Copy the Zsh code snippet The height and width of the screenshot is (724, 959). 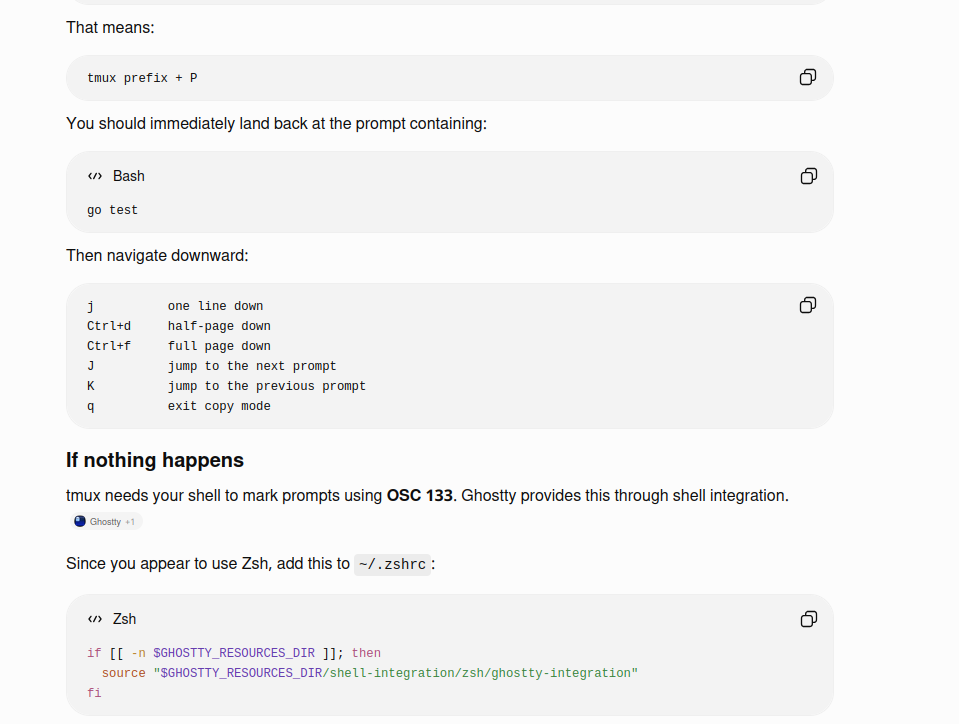click(809, 619)
